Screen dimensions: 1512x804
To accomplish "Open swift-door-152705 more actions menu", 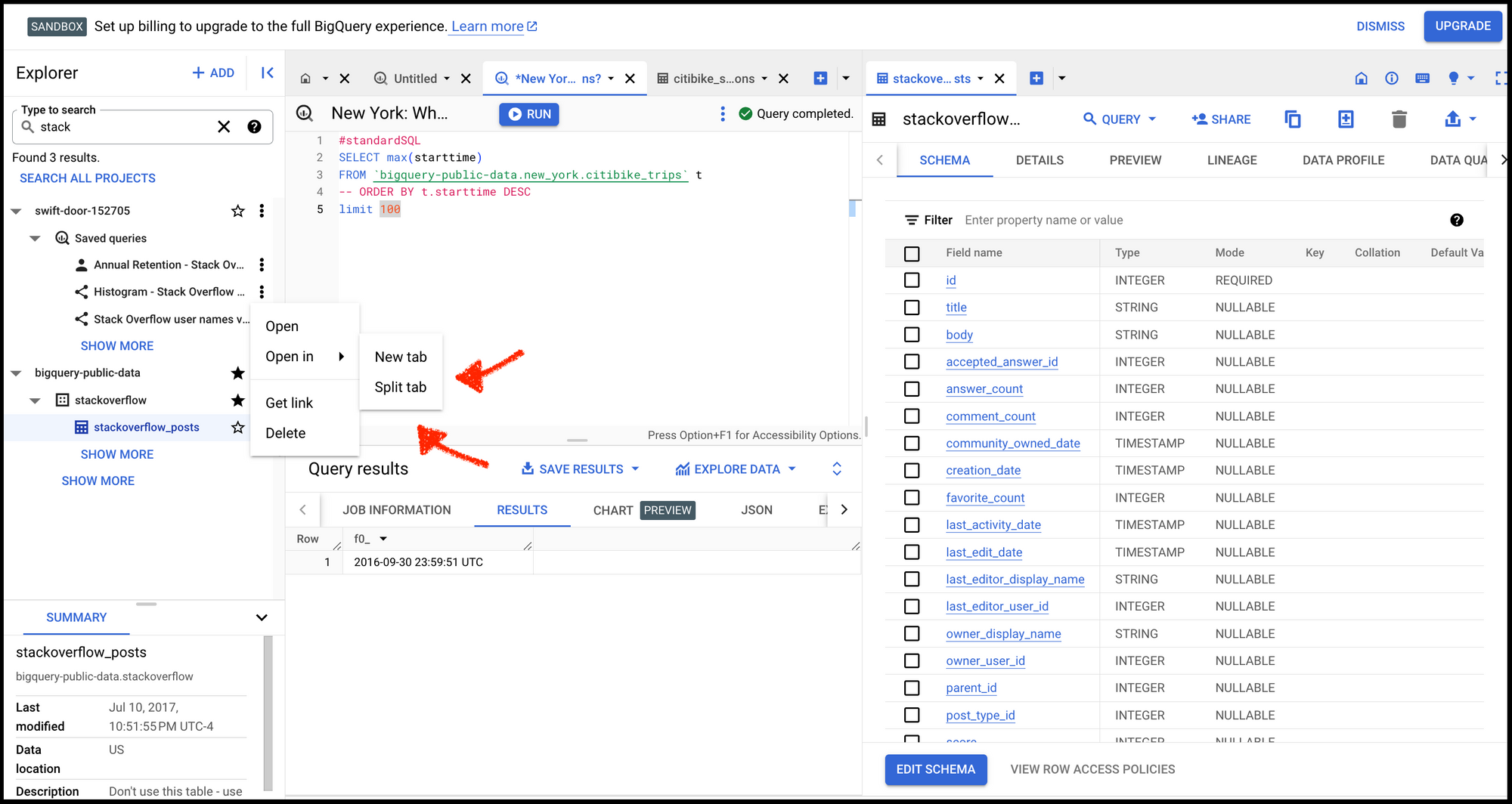I will [x=262, y=211].
